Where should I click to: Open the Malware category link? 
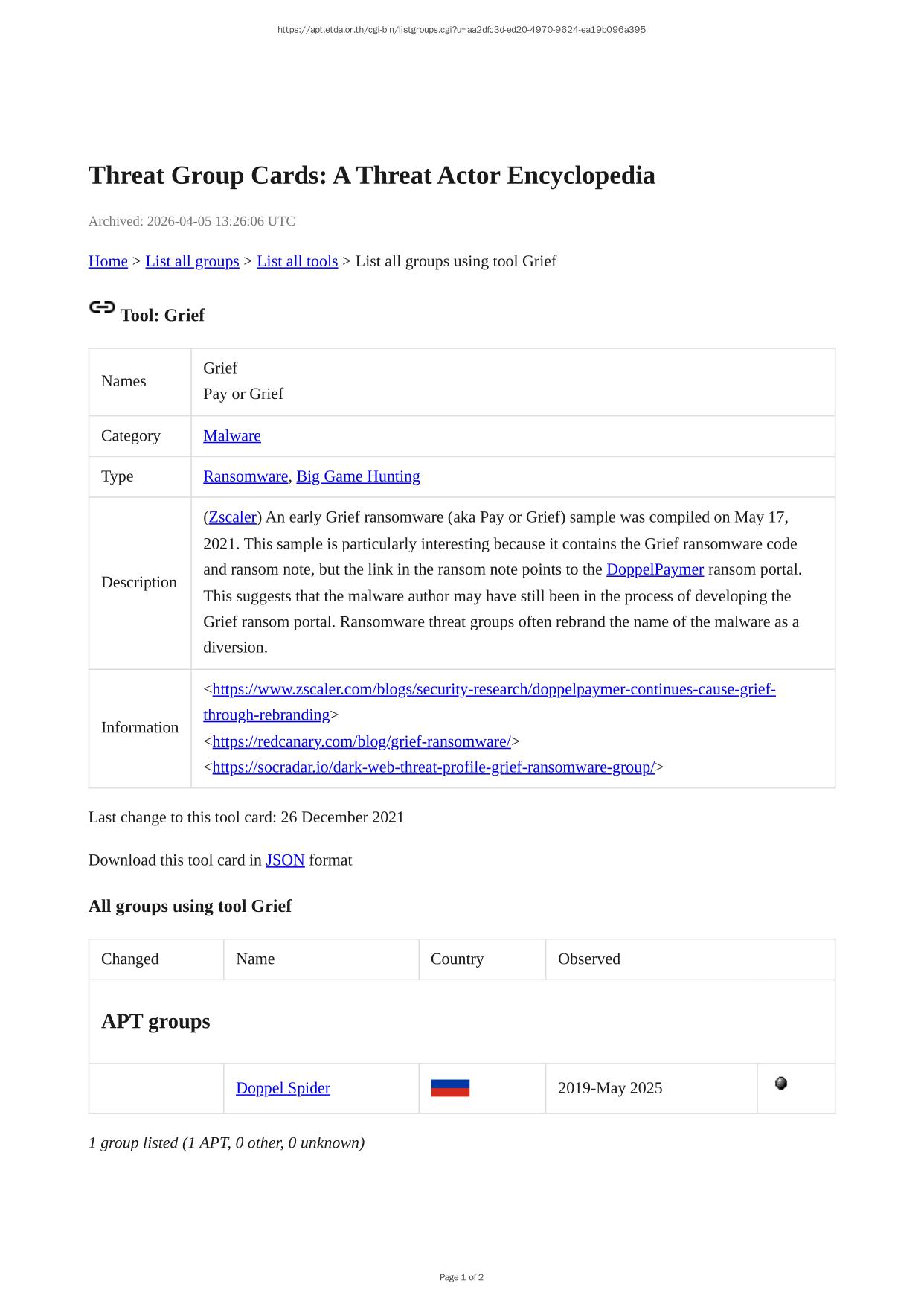[x=232, y=436]
